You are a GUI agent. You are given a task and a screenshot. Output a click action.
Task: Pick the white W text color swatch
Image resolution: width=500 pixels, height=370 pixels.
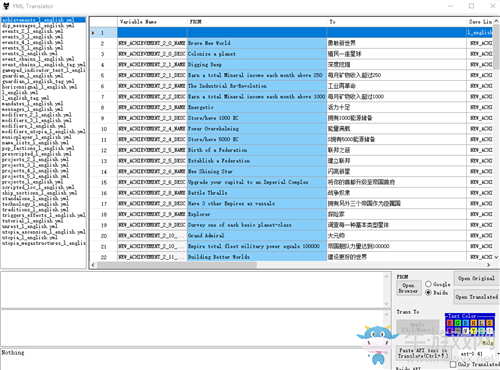(x=466, y=331)
